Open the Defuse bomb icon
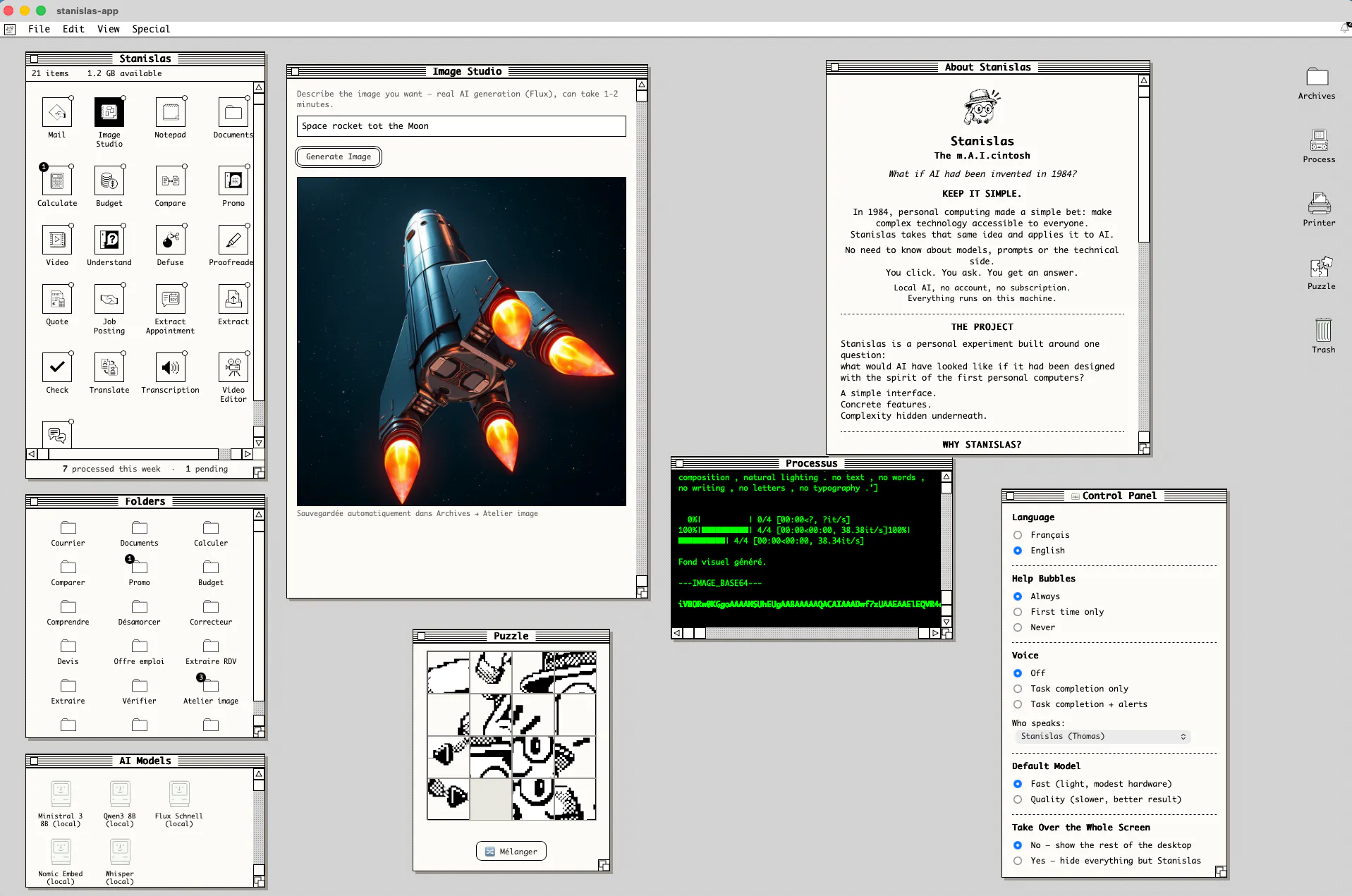Screen dimensions: 1352x896 tap(170, 240)
